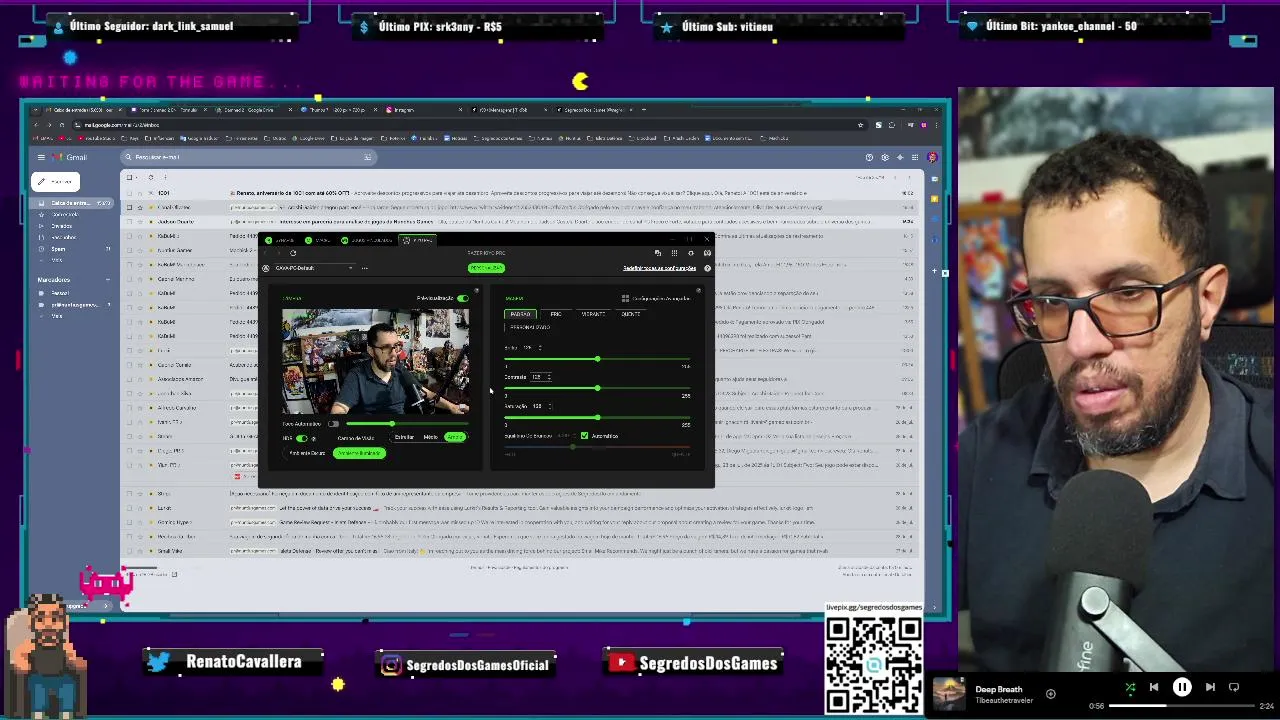Select Médio field of view option
This screenshot has width=1280, height=720.
[x=430, y=437]
